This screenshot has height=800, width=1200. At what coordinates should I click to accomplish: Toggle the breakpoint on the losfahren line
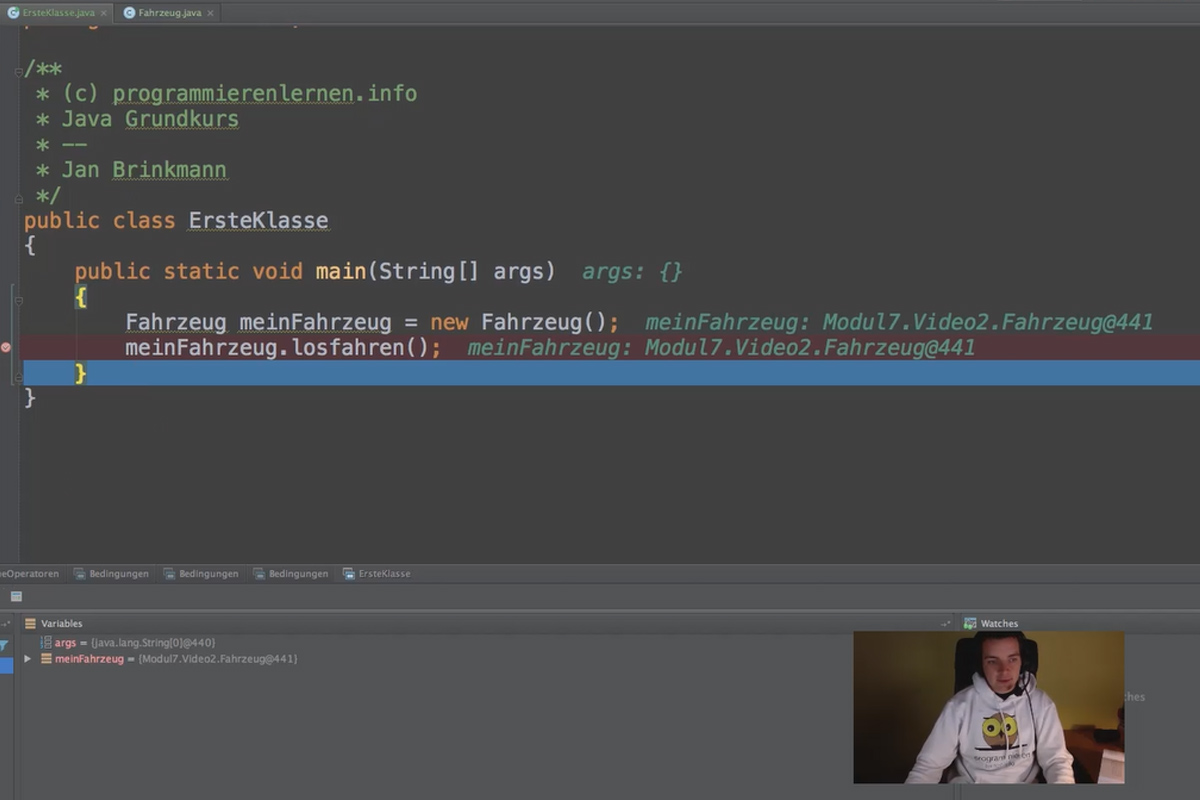(x=6, y=348)
